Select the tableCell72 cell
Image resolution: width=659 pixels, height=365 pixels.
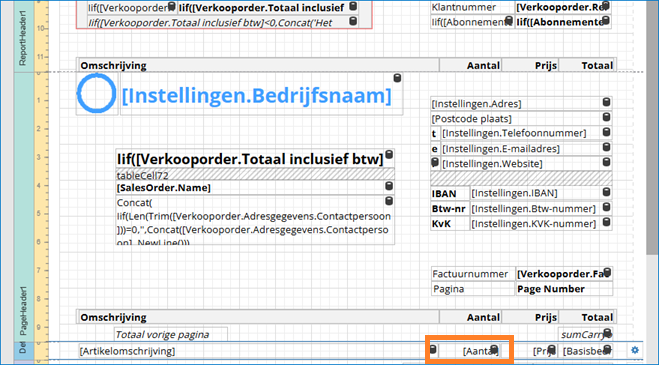pyautogui.click(x=255, y=175)
